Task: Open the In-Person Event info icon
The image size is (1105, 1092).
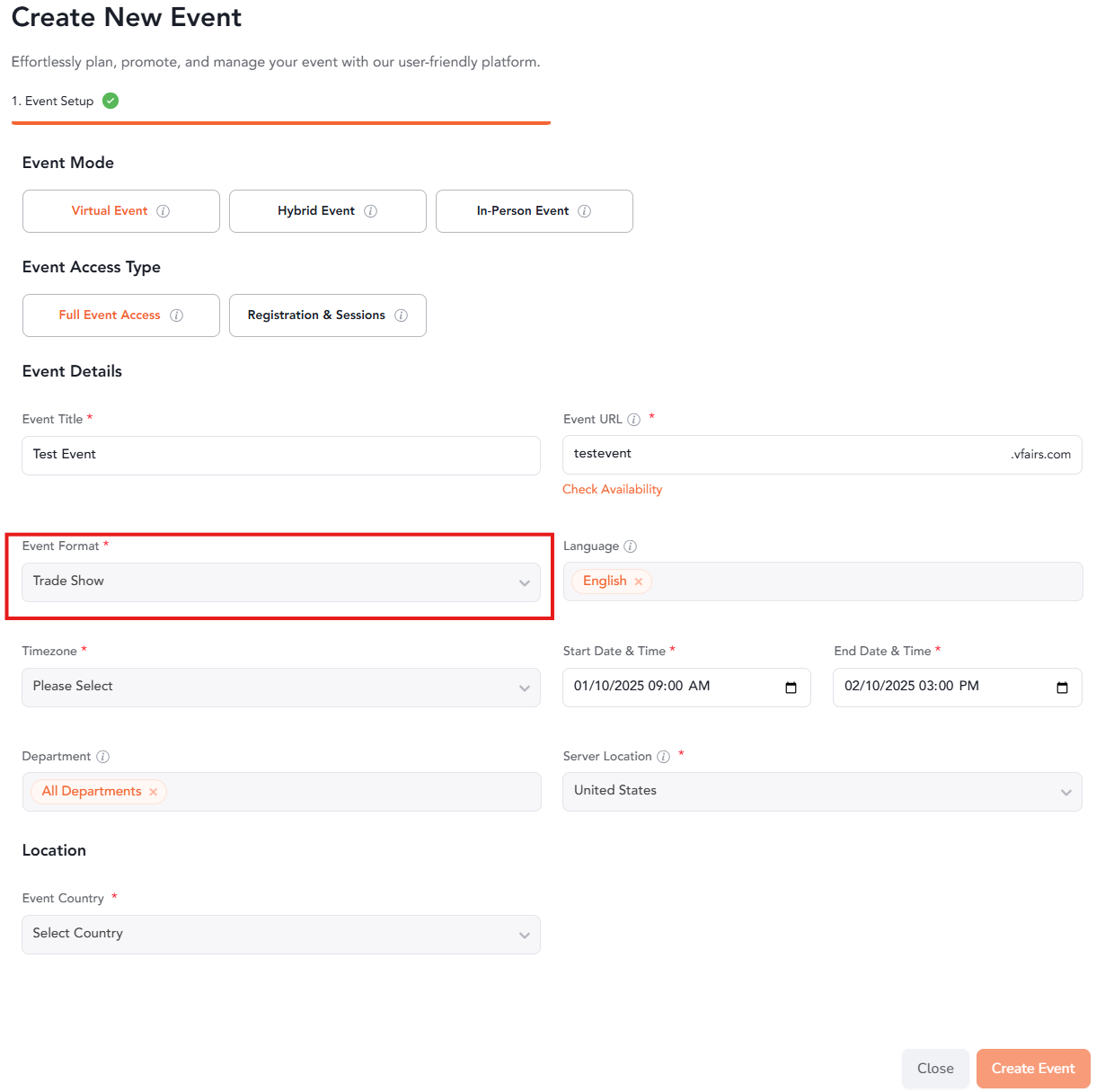Action: pos(585,210)
